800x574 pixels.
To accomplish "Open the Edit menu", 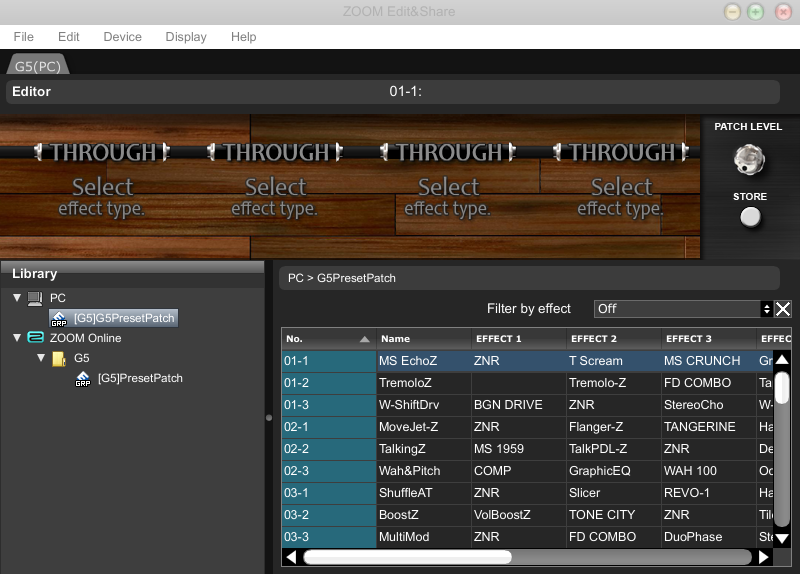I will coord(68,37).
